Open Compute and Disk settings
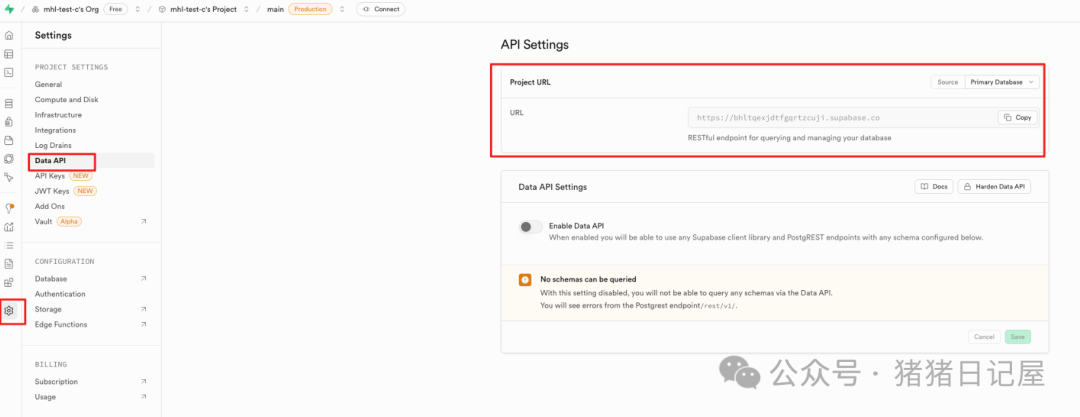 66,99
